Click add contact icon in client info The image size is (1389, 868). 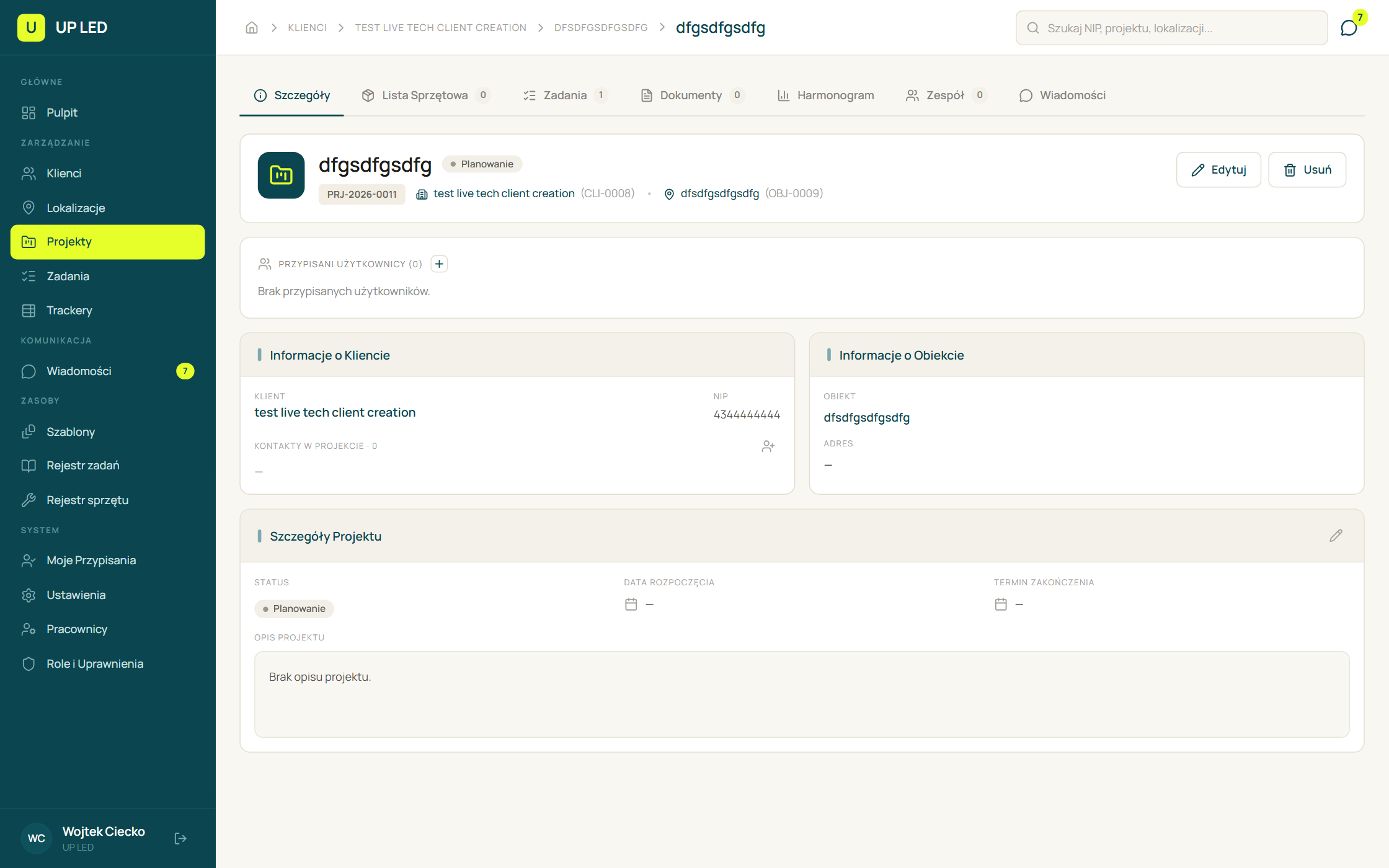[x=768, y=446]
